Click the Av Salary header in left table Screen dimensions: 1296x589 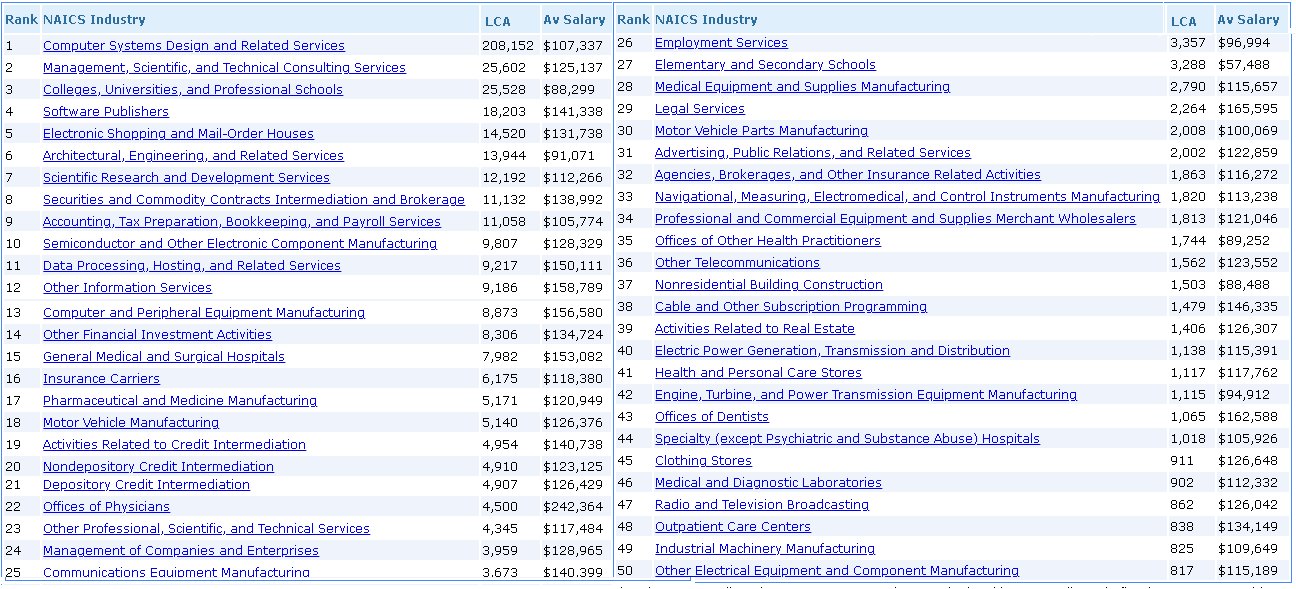[573, 20]
